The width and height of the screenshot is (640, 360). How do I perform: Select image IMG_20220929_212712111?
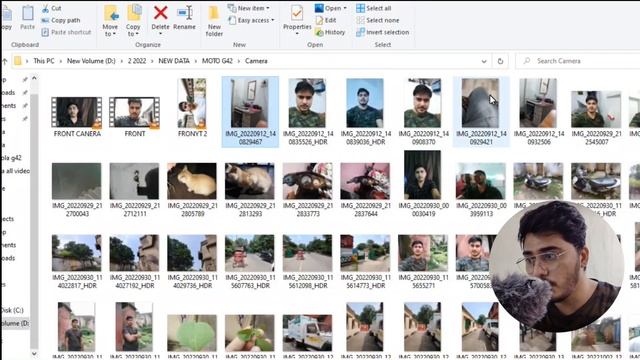point(135,189)
